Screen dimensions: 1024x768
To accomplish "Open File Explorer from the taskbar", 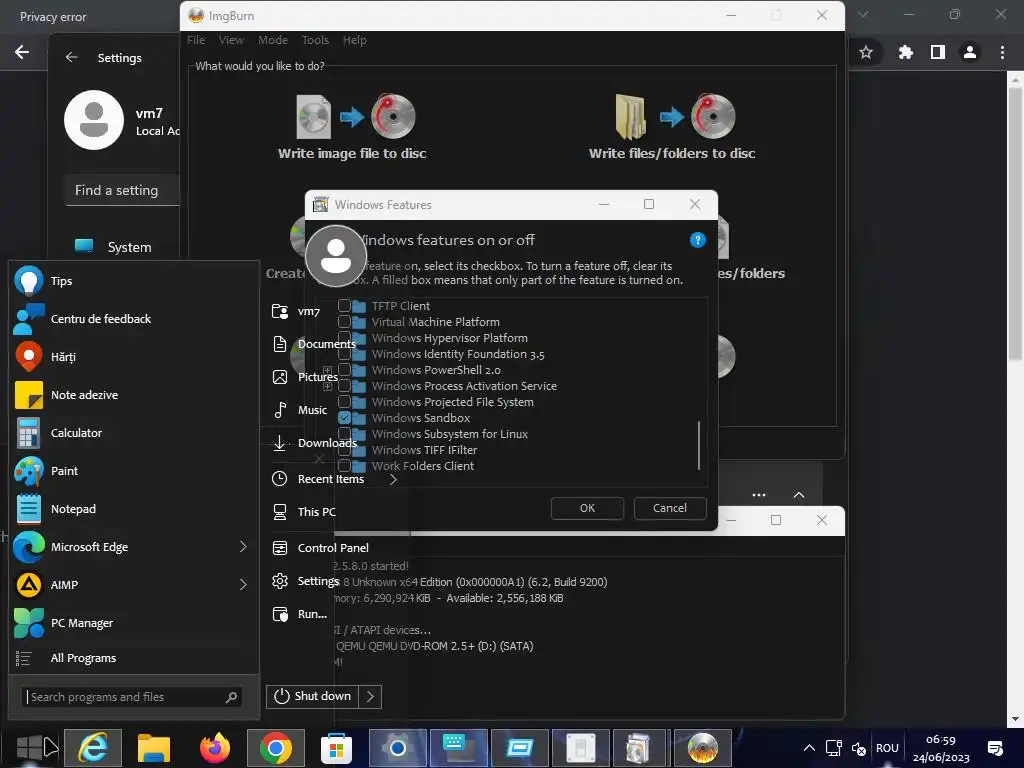I will pos(153,748).
